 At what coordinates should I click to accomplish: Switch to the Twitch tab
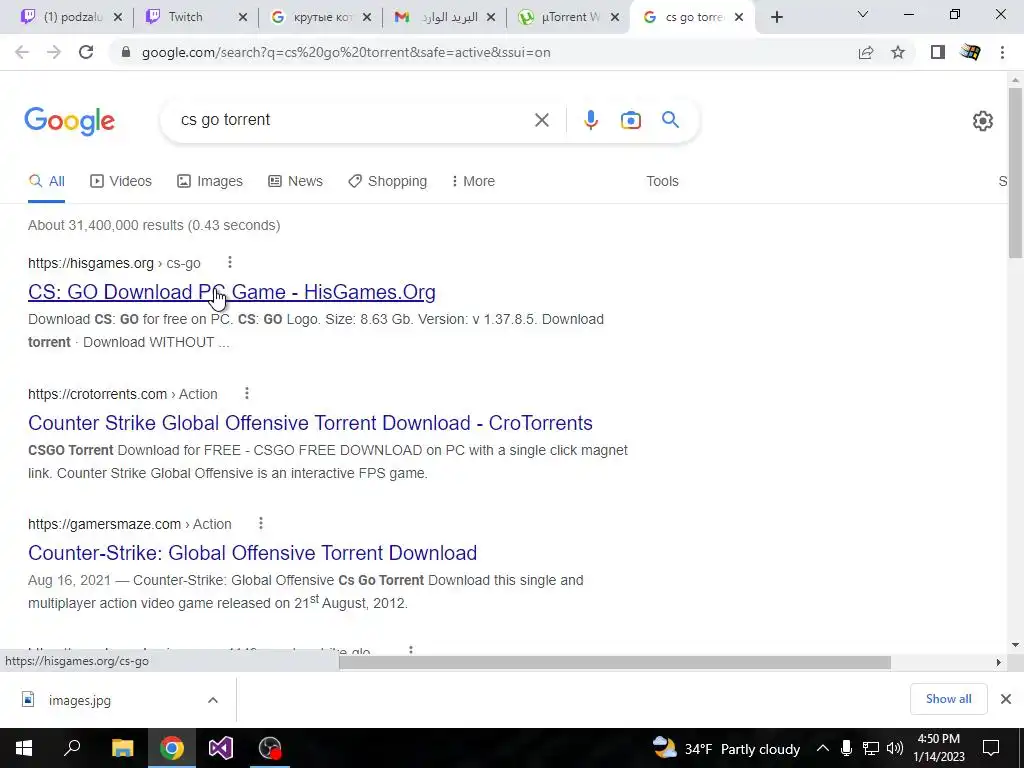click(185, 17)
